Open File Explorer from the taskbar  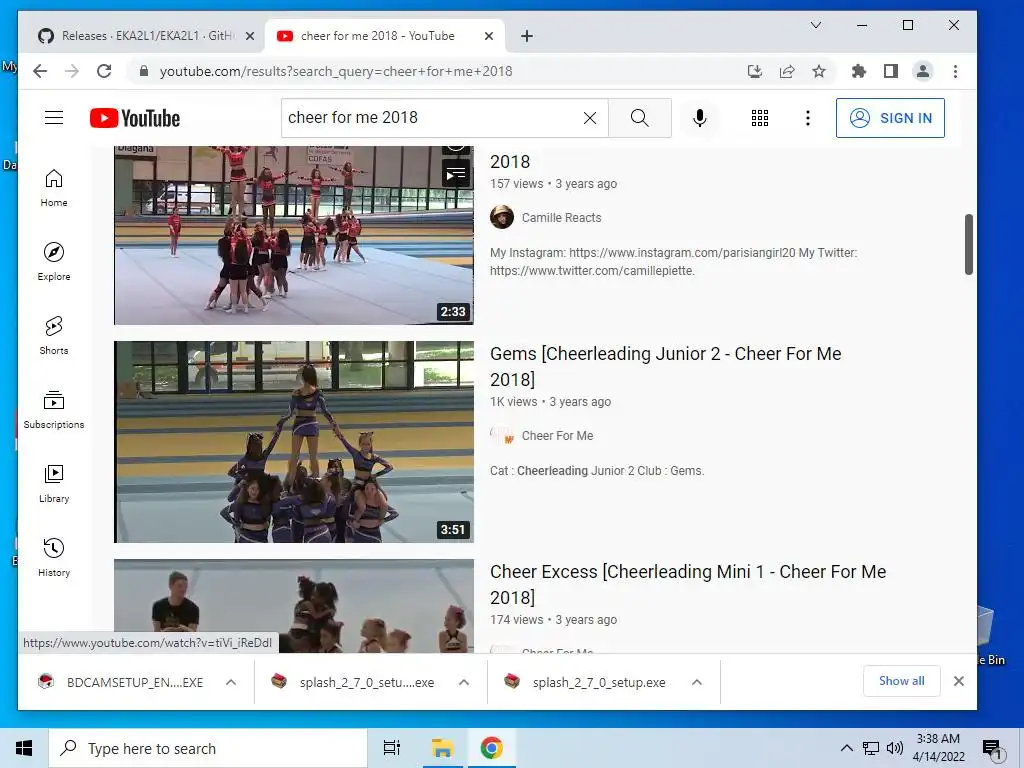[x=443, y=748]
